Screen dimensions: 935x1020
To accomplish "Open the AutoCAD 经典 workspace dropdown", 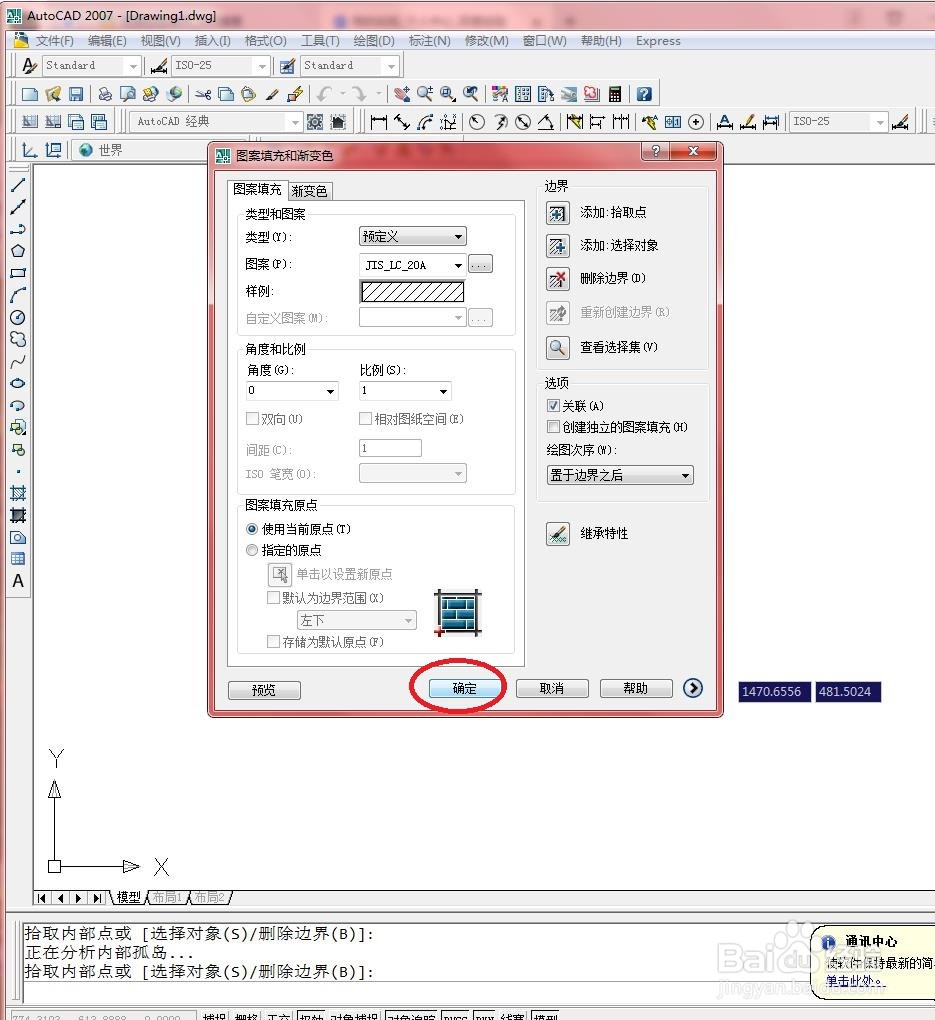I will click(x=215, y=122).
